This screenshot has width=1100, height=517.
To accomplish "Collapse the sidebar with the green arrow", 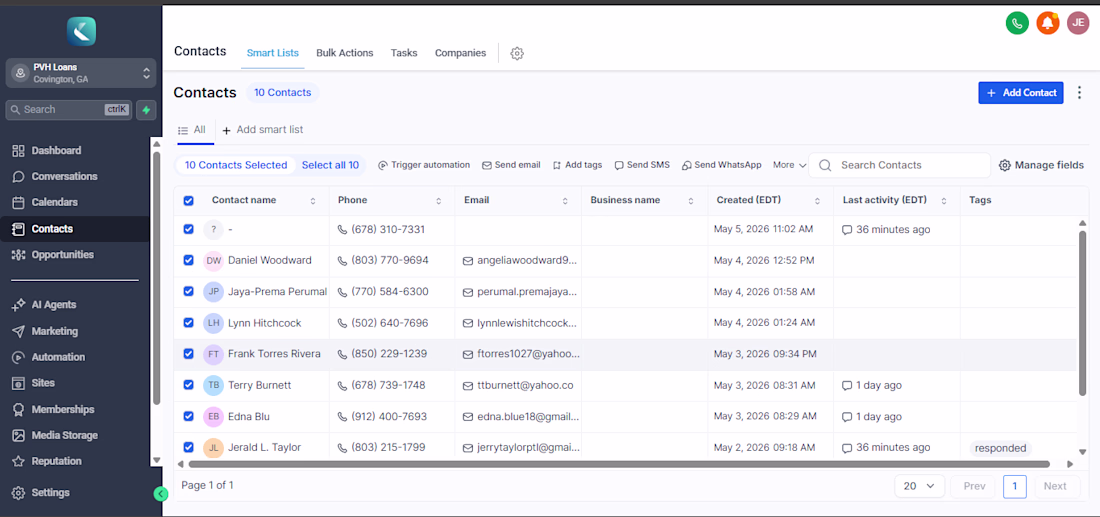I will click(x=161, y=494).
